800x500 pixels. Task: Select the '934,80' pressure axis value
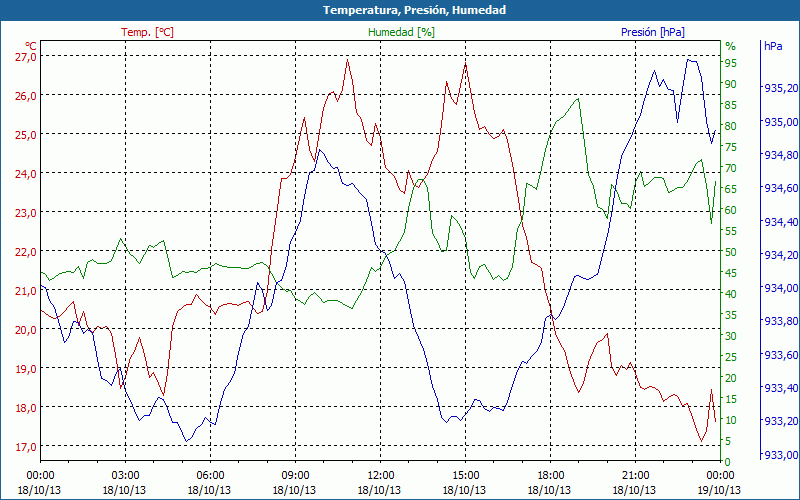tap(781, 155)
